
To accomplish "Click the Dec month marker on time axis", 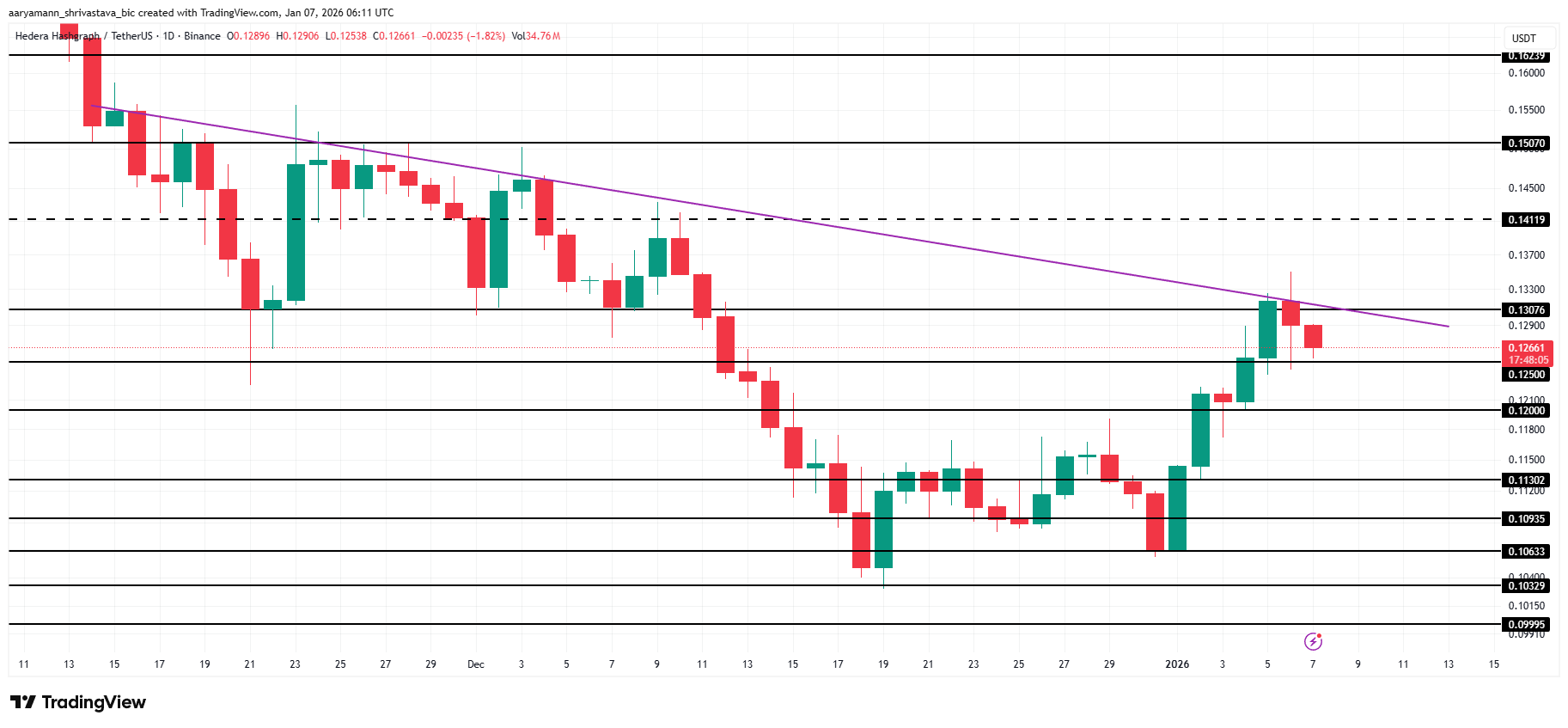I will [475, 664].
